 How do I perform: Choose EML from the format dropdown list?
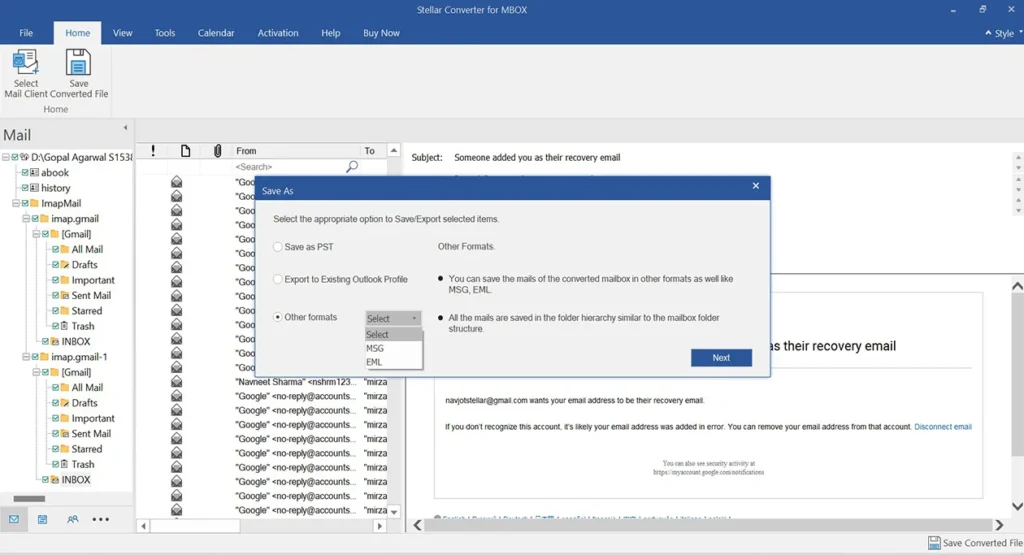click(394, 362)
